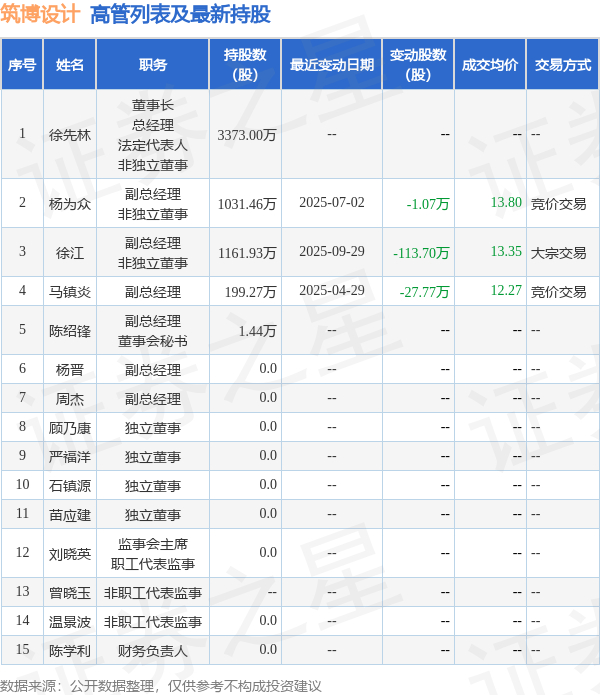
Task: Click the 数据来源 footer note
Action: 160,686
